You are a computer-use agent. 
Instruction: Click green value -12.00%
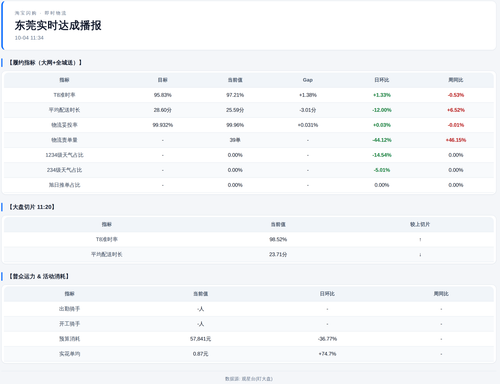tap(382, 110)
